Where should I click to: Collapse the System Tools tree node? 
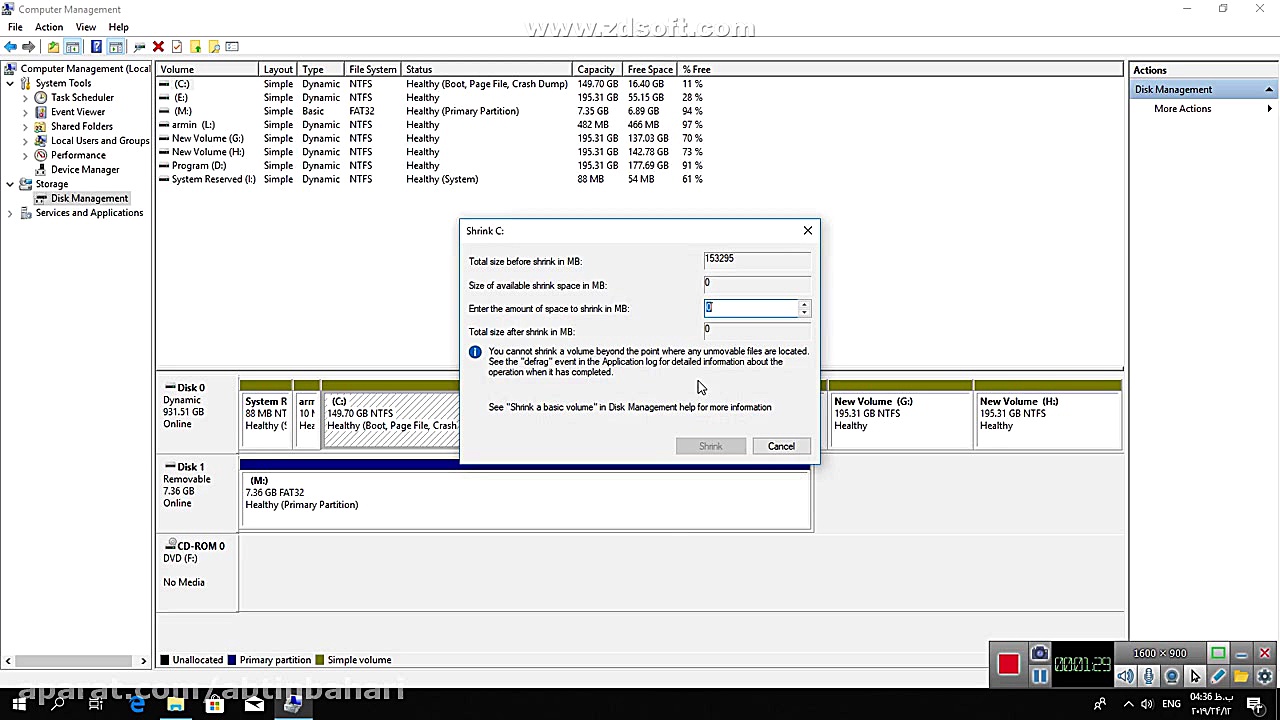click(10, 84)
